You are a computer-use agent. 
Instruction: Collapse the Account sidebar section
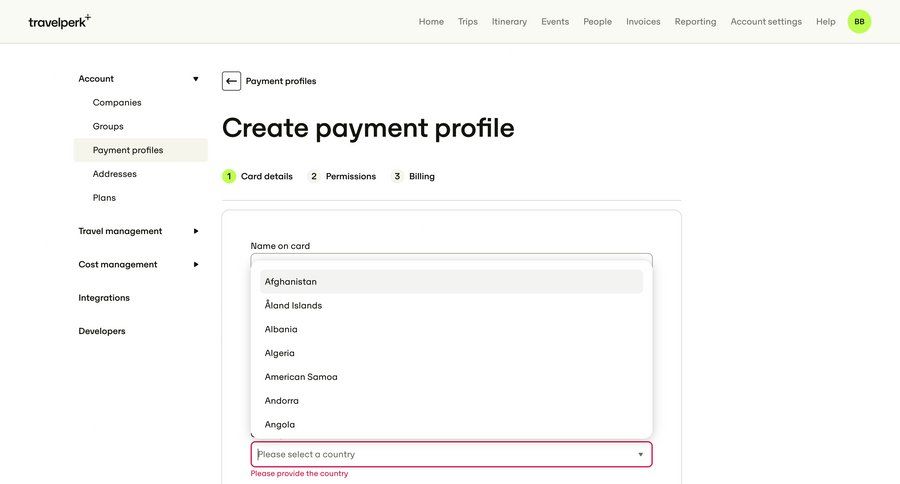pos(195,79)
